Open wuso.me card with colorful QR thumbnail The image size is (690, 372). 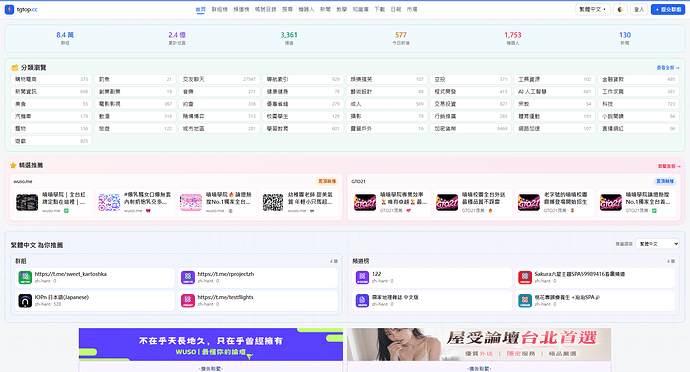point(135,203)
